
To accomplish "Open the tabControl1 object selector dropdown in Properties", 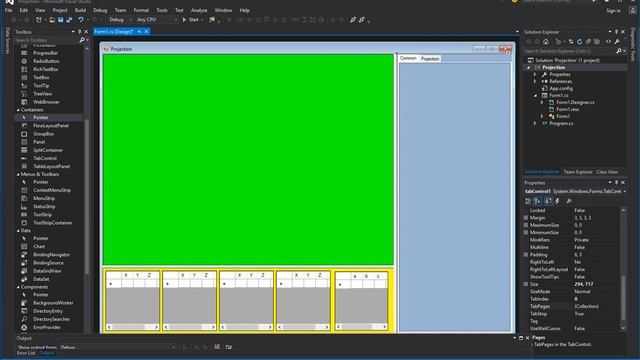I will [x=624, y=191].
